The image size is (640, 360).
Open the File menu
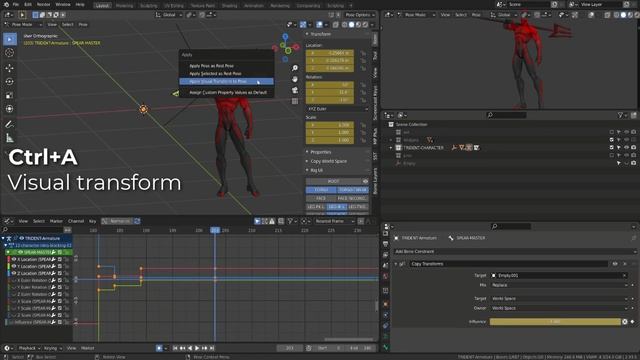(16, 4)
